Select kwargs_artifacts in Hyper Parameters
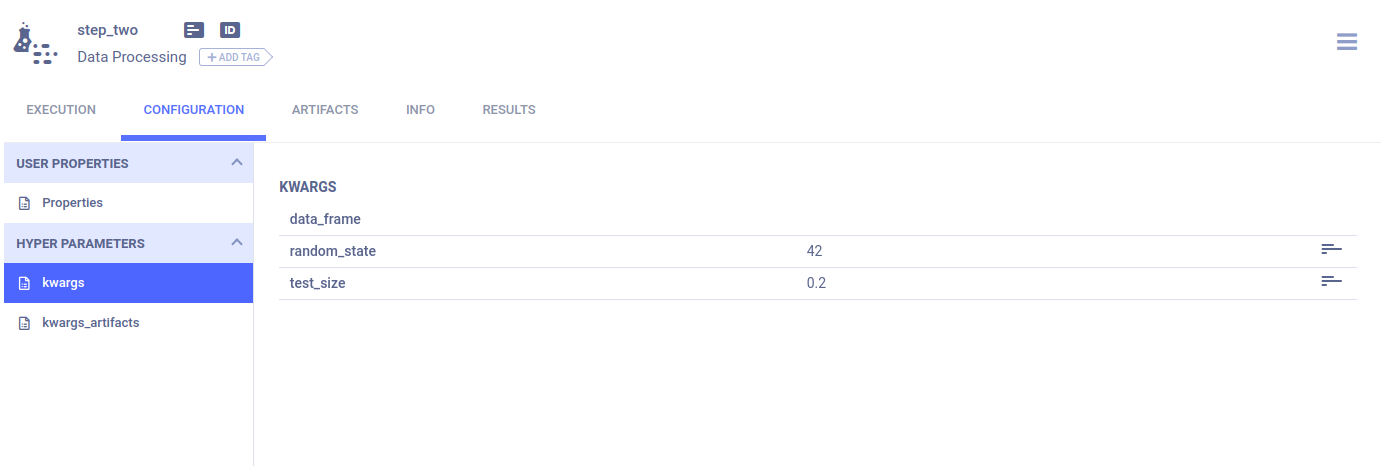 pos(127,323)
